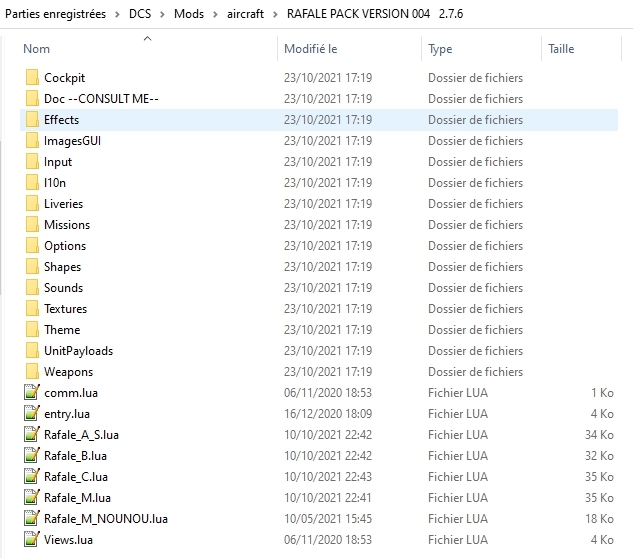
Task: Click the 18 Ko size value
Action: (599, 518)
